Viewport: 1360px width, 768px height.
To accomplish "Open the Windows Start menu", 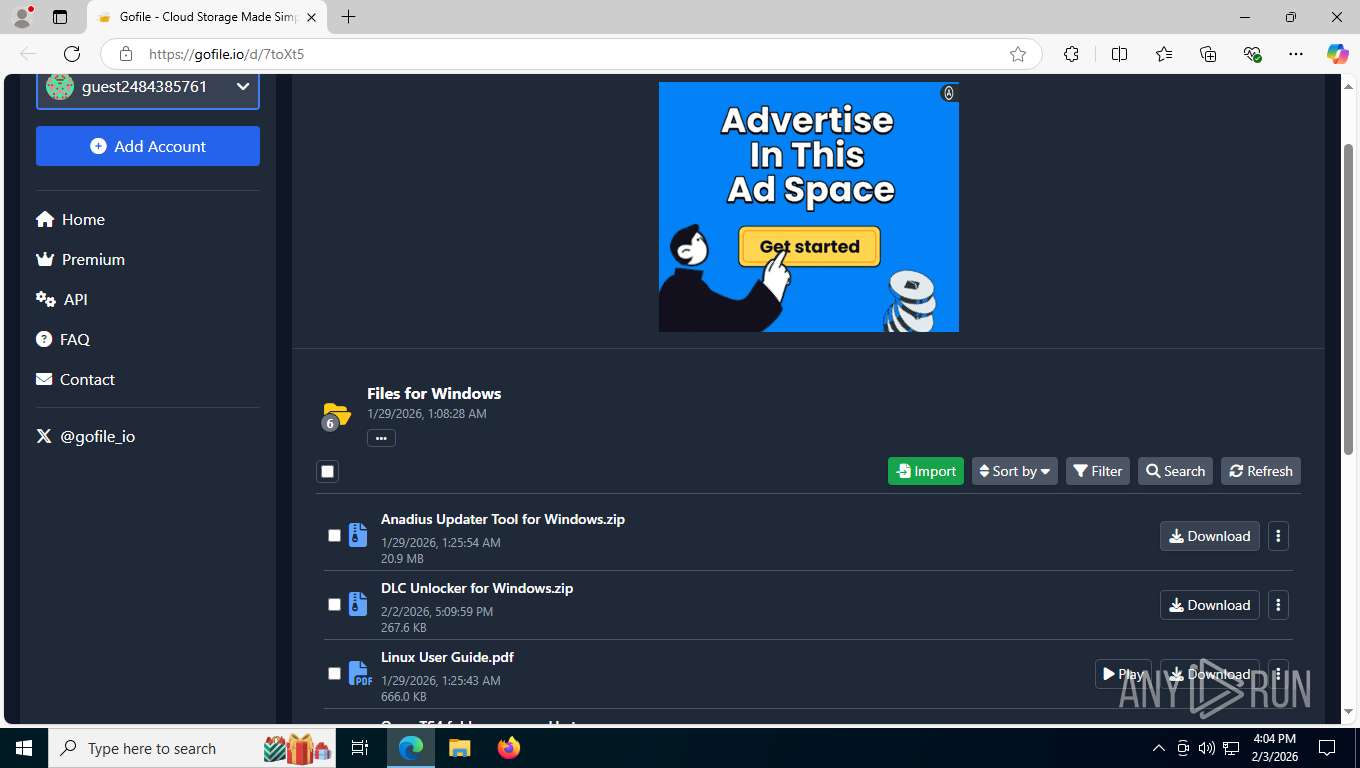I will pyautogui.click(x=23, y=748).
